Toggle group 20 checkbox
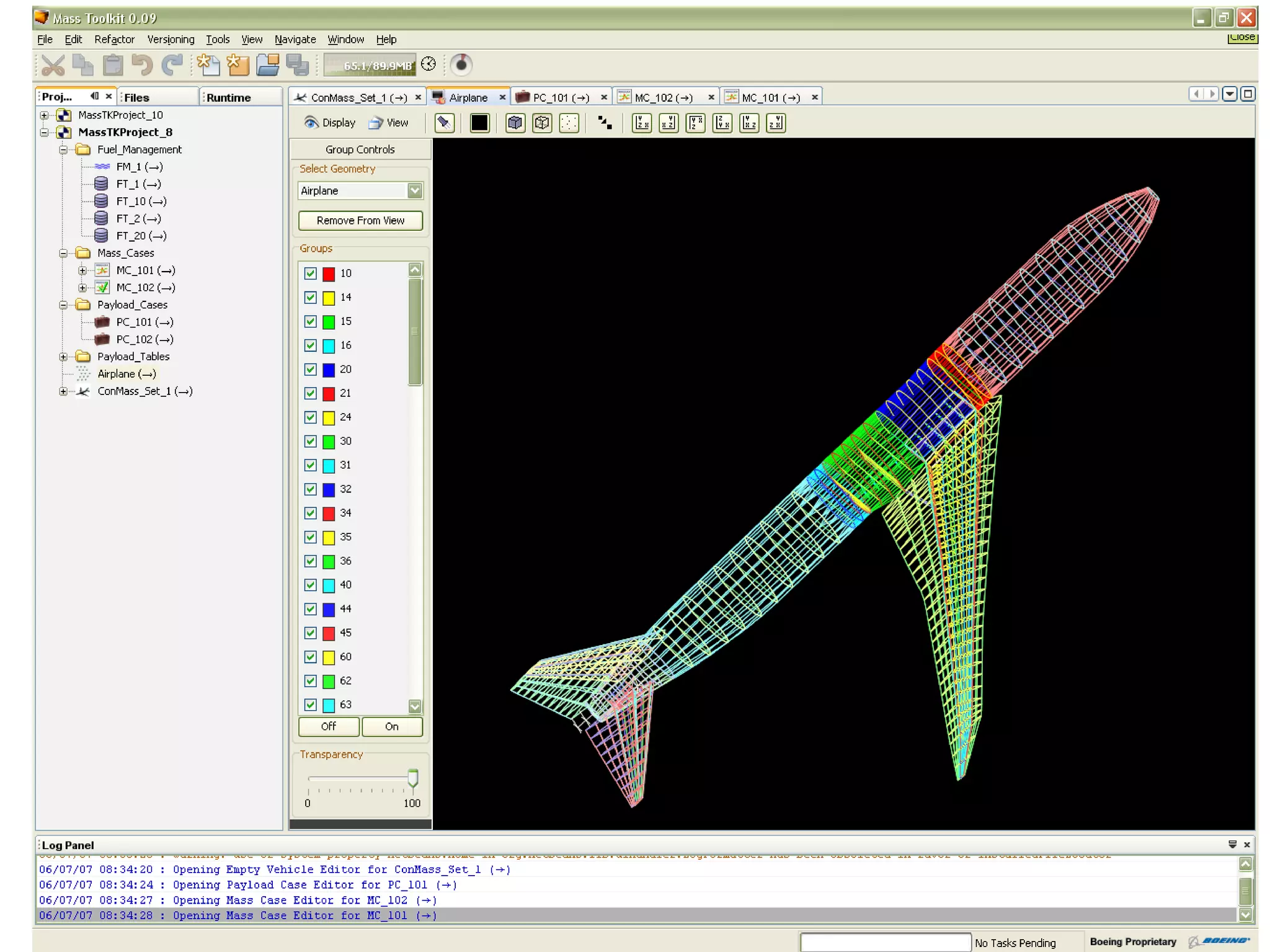The image size is (1270, 952). (x=311, y=370)
